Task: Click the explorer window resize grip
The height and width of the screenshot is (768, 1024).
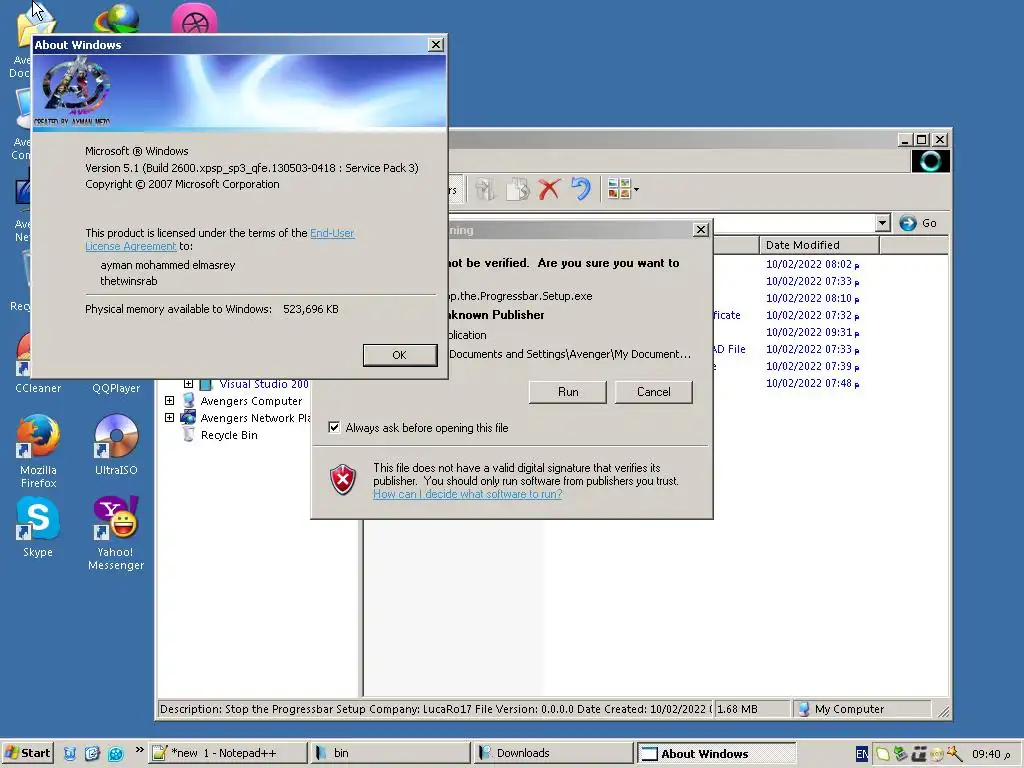Action: click(943, 712)
